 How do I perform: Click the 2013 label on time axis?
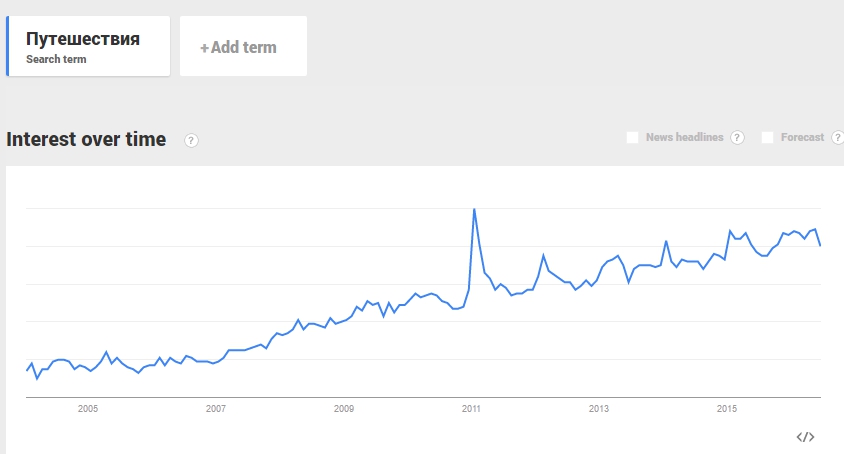[599, 409]
